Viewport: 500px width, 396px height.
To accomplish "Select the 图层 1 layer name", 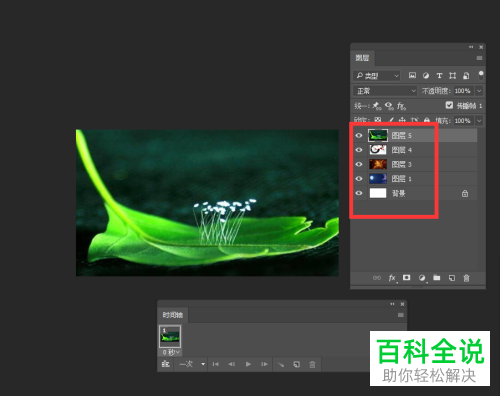I will 402,179.
